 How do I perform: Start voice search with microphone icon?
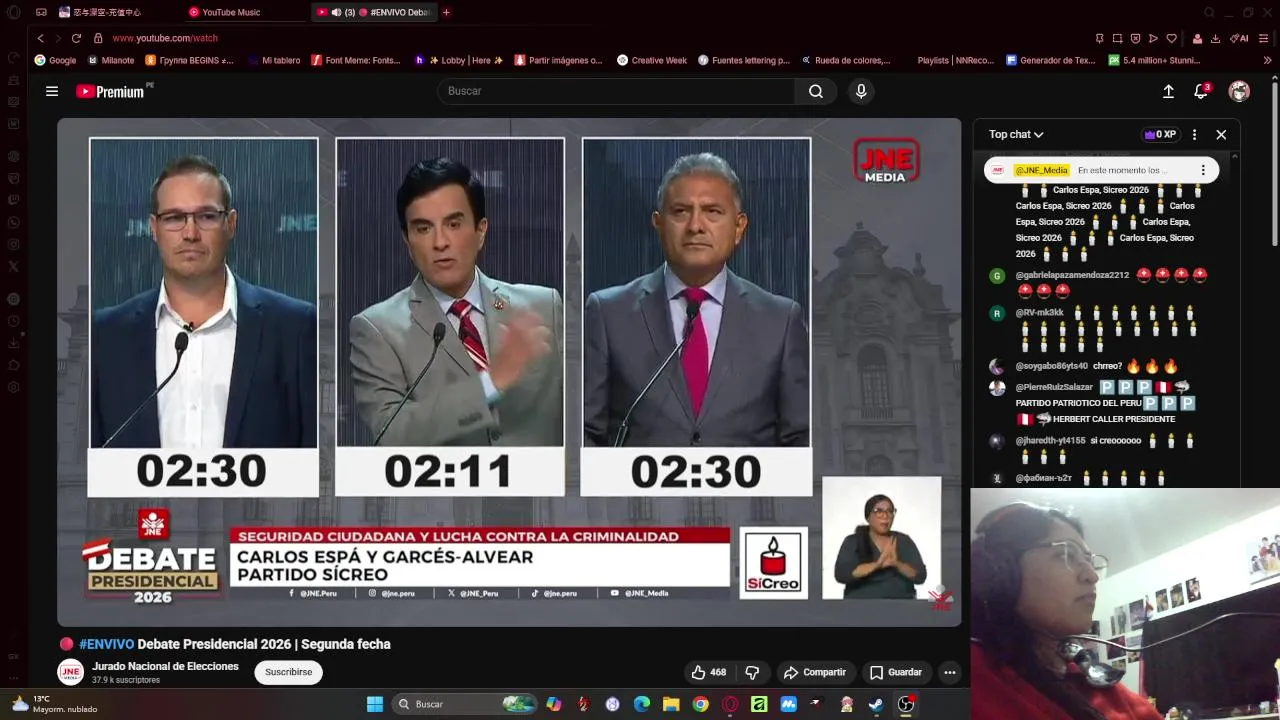[861, 91]
